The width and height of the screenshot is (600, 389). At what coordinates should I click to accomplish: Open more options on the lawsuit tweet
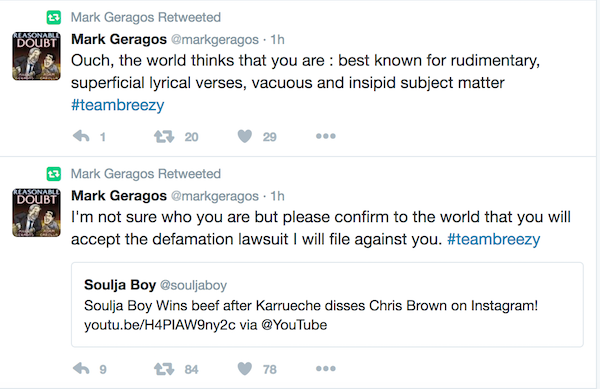(x=326, y=368)
